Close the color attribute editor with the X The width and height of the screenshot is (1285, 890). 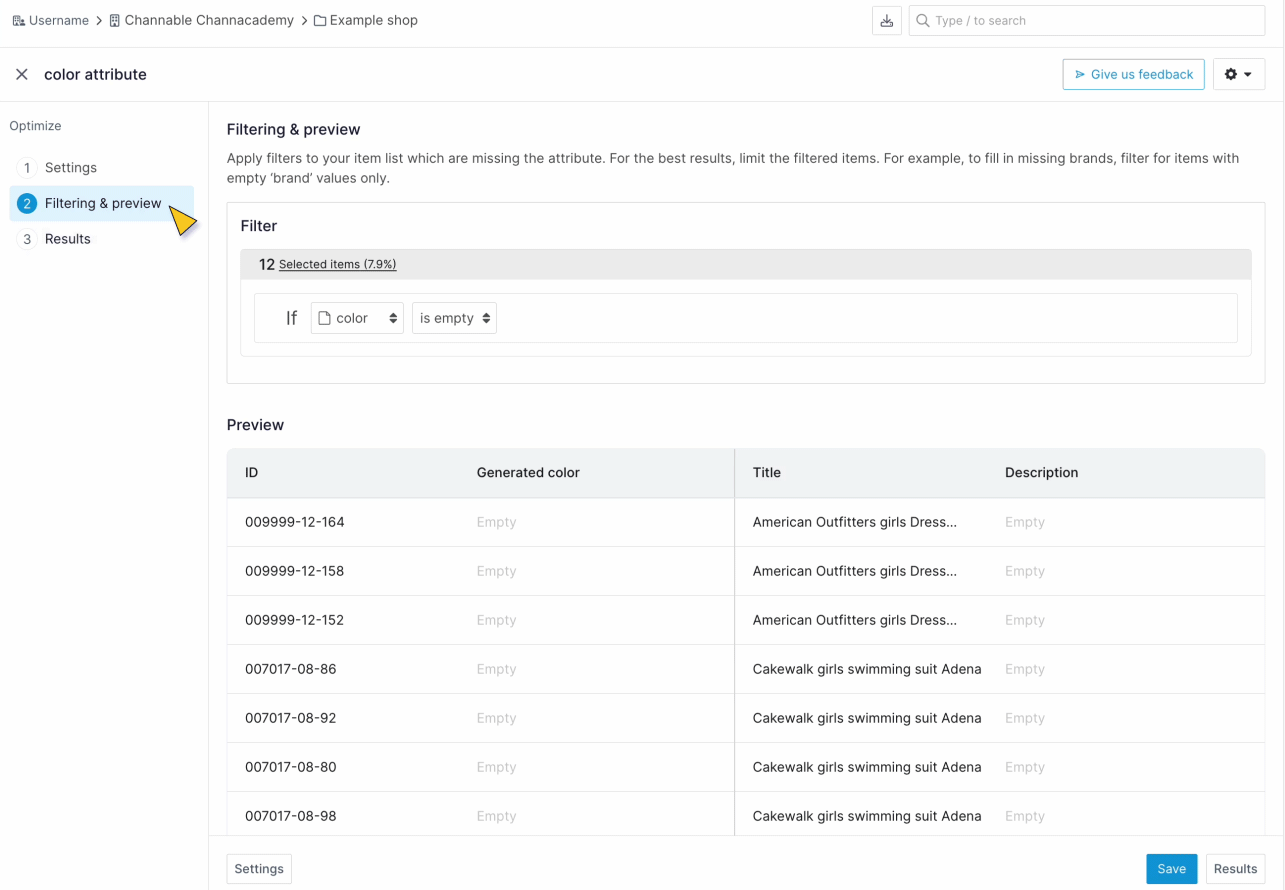tap(22, 73)
